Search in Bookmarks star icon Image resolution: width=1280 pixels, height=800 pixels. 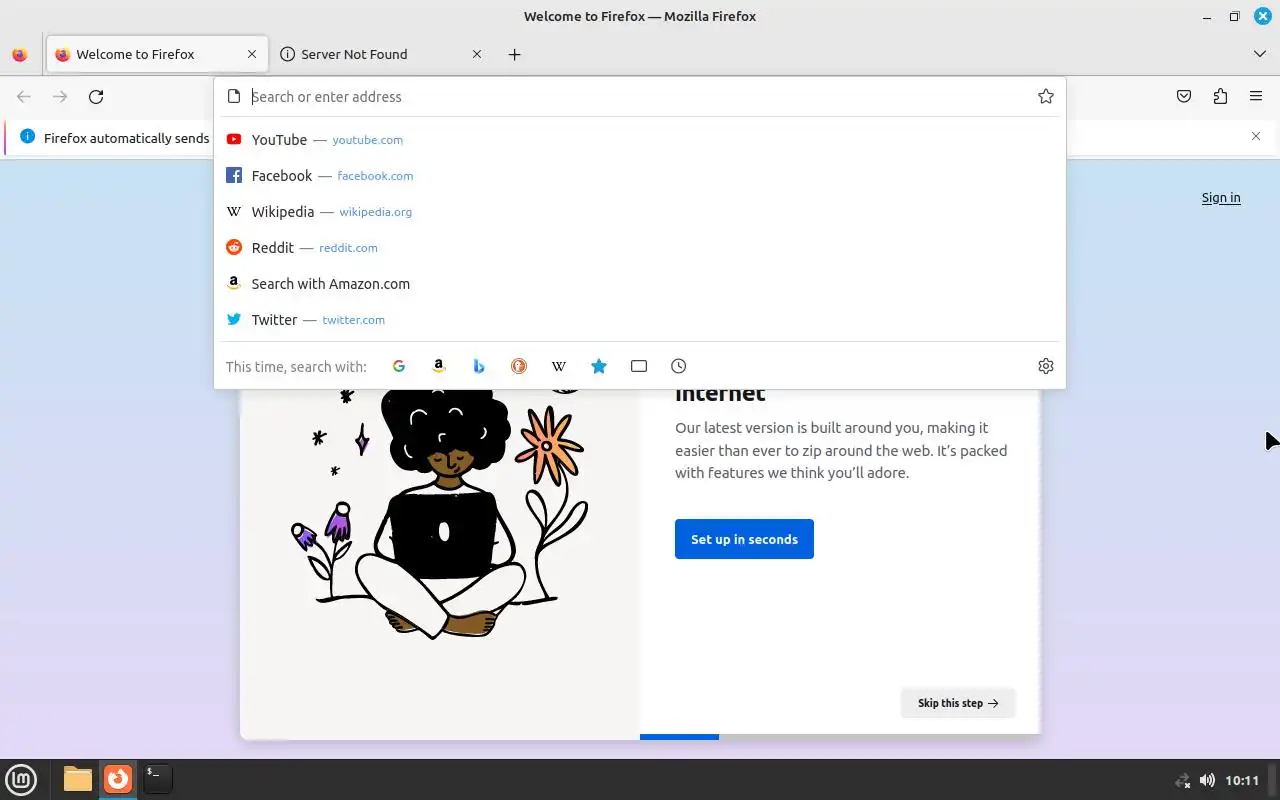(599, 366)
